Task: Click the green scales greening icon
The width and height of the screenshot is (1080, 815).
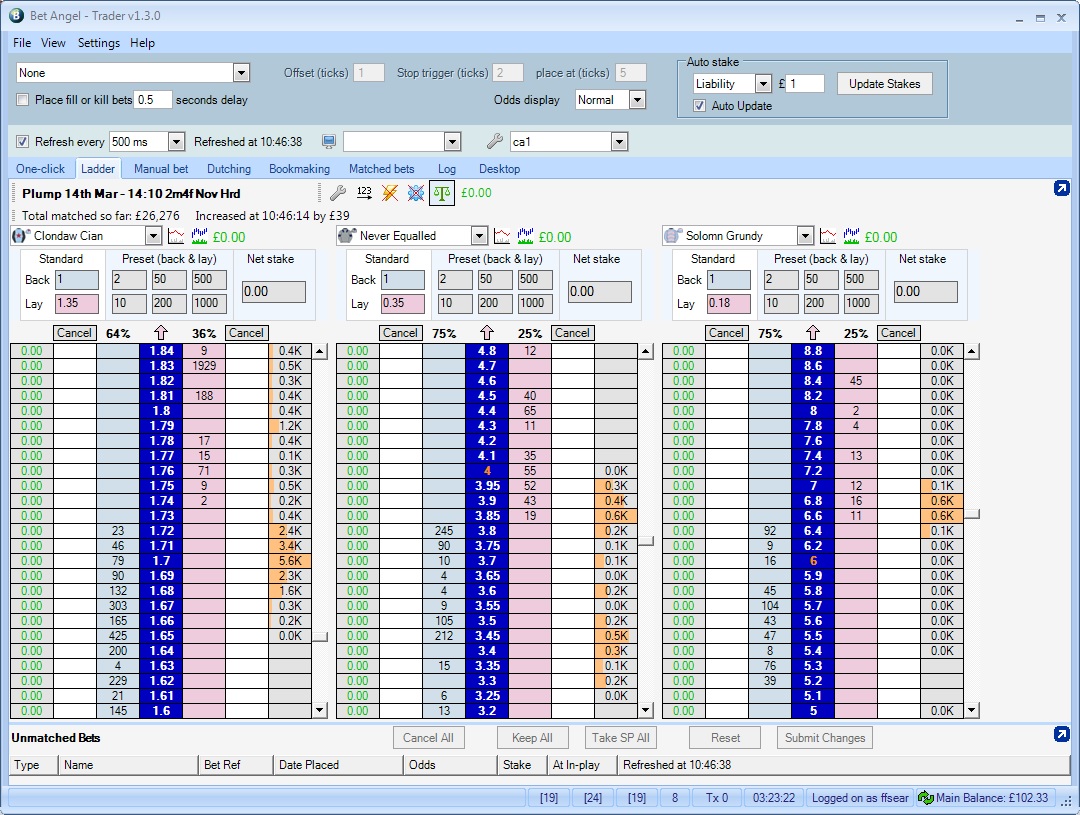Action: point(442,193)
